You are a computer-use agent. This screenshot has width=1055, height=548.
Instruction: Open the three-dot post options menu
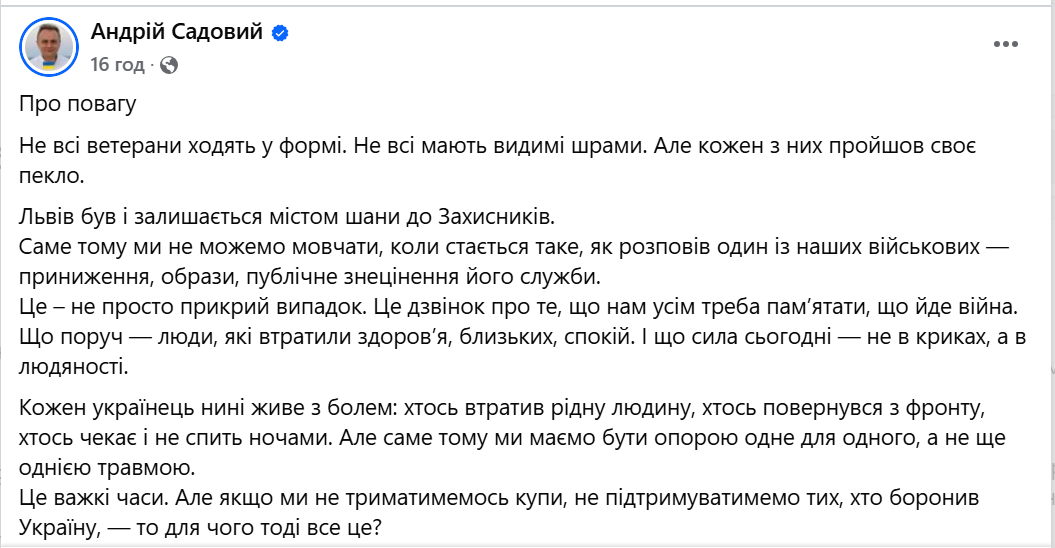[1006, 45]
